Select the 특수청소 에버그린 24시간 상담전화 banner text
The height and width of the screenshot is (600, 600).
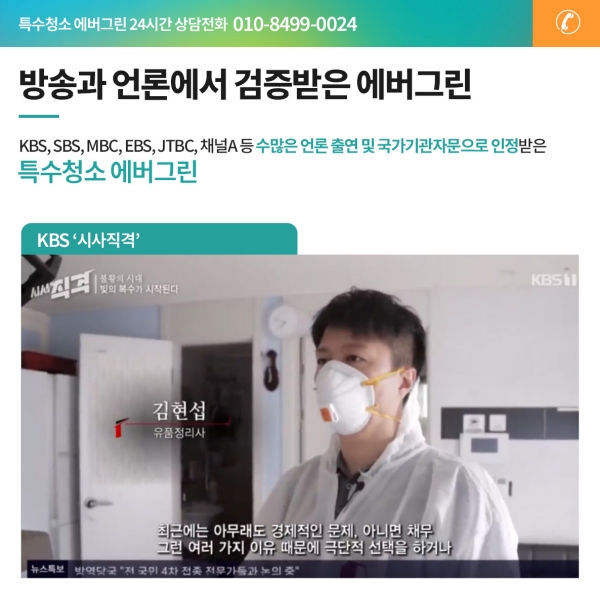[123, 24]
